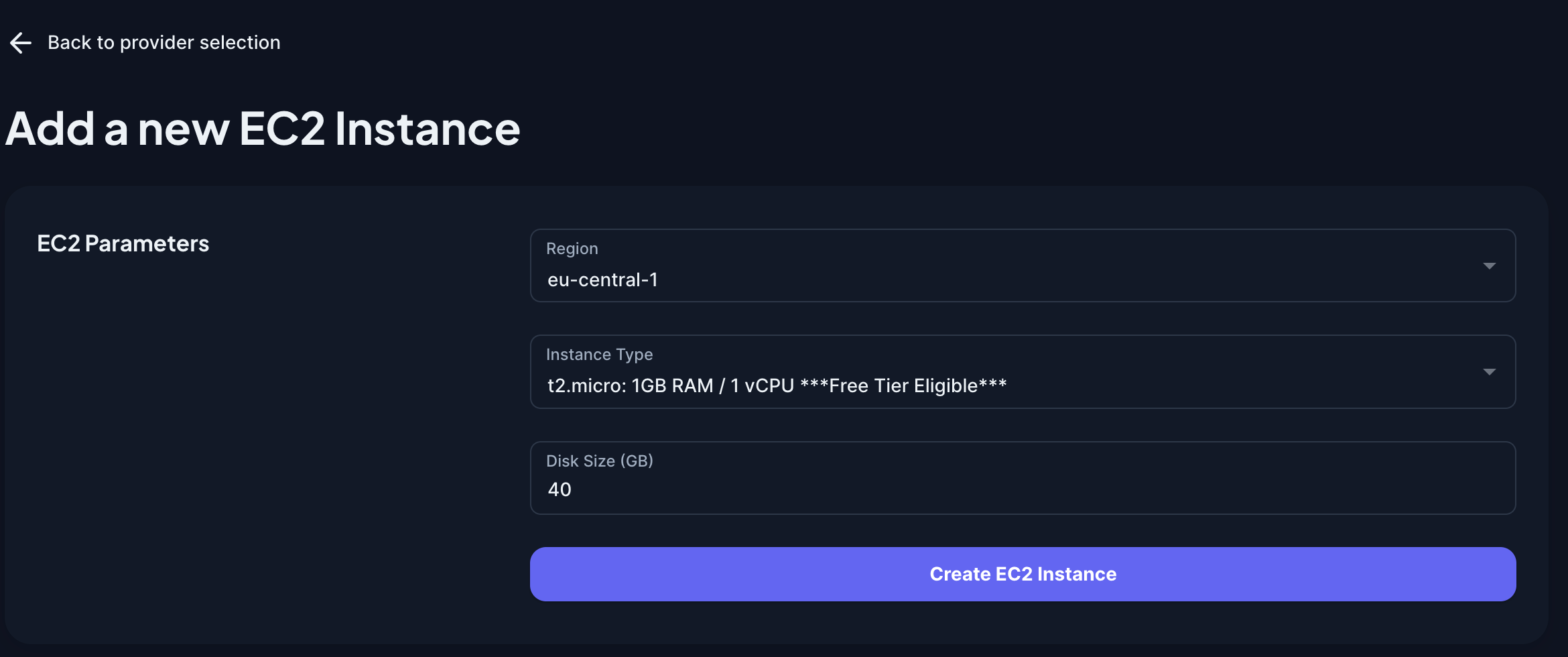Click the EC2 Parameters section heading
1568x657 pixels.
tap(123, 243)
